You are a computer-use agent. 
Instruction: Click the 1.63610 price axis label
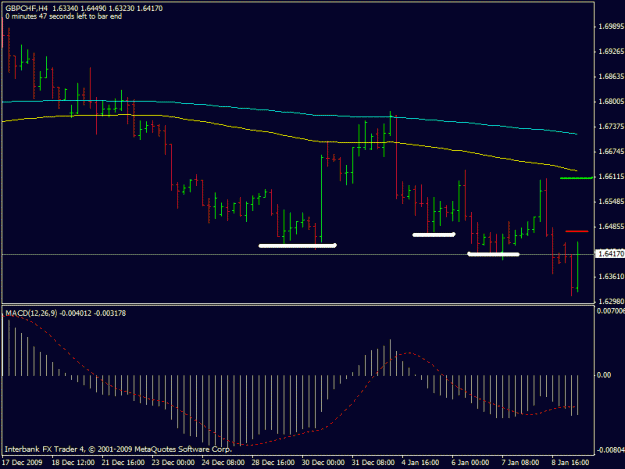pyautogui.click(x=611, y=276)
